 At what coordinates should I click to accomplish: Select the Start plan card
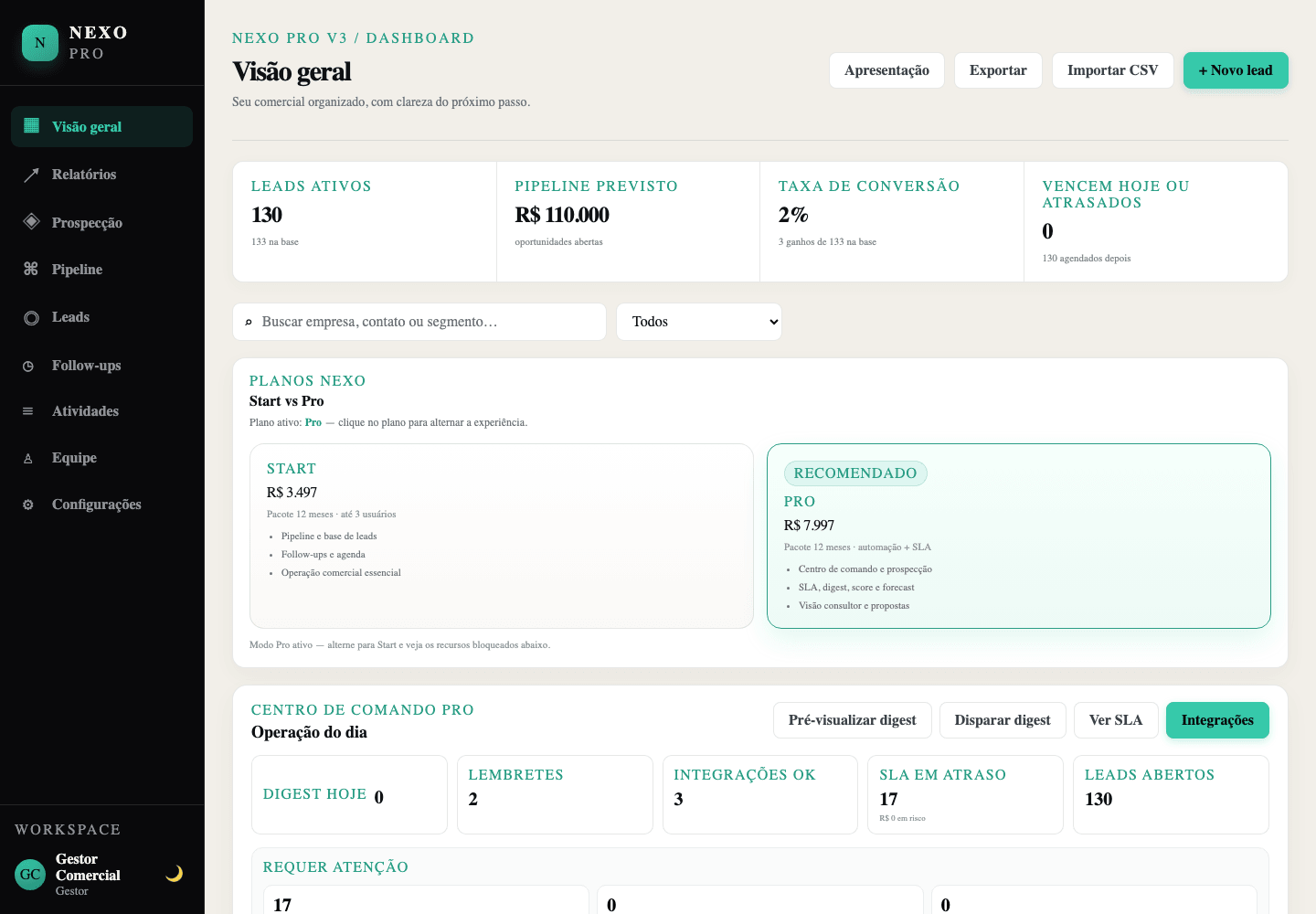pos(502,536)
